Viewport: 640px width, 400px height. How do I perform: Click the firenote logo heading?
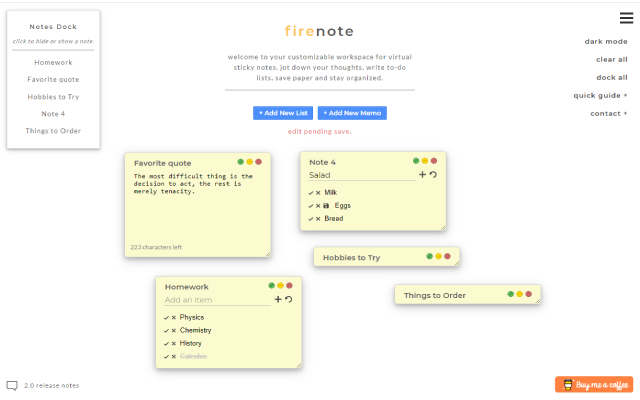pos(319,31)
